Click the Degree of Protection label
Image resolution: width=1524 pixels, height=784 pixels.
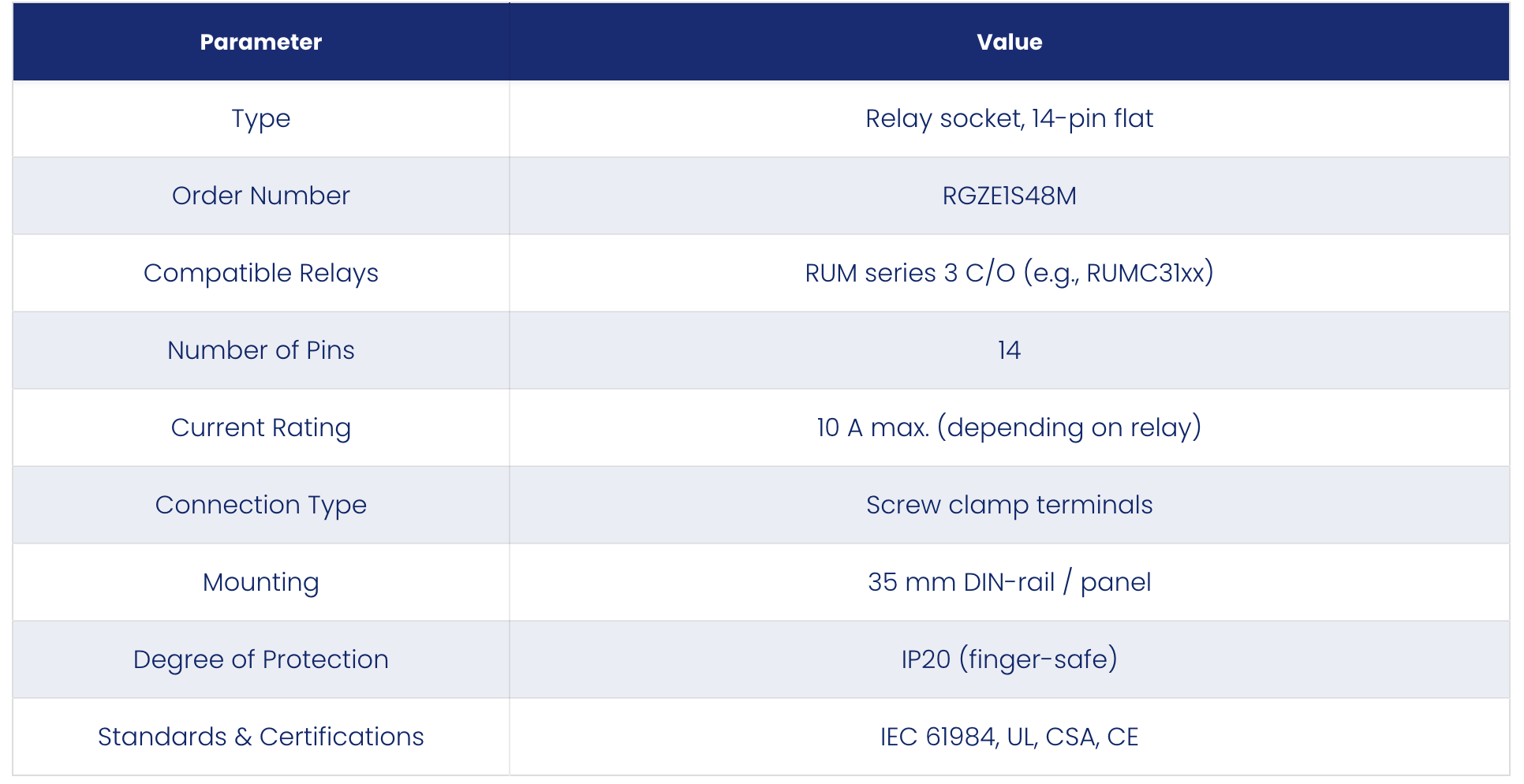click(x=261, y=659)
